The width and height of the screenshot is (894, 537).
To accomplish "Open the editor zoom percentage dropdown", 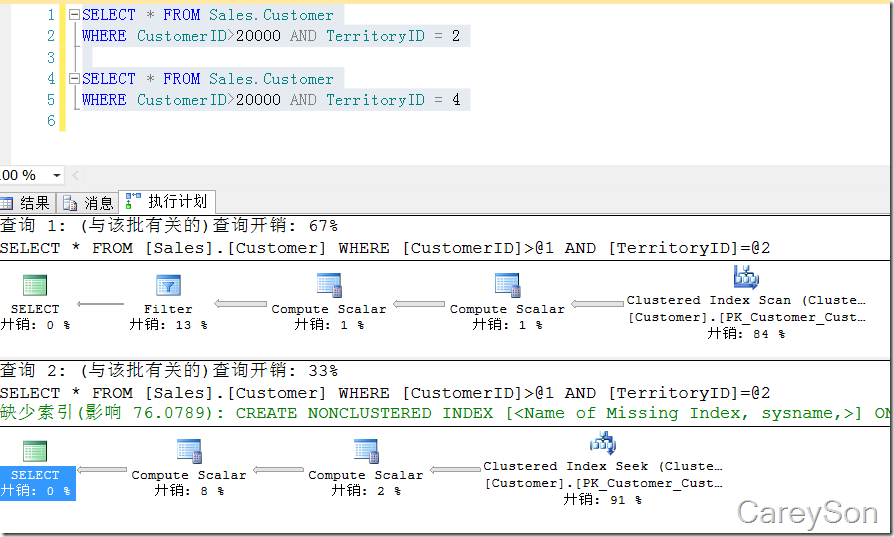I will [55, 175].
